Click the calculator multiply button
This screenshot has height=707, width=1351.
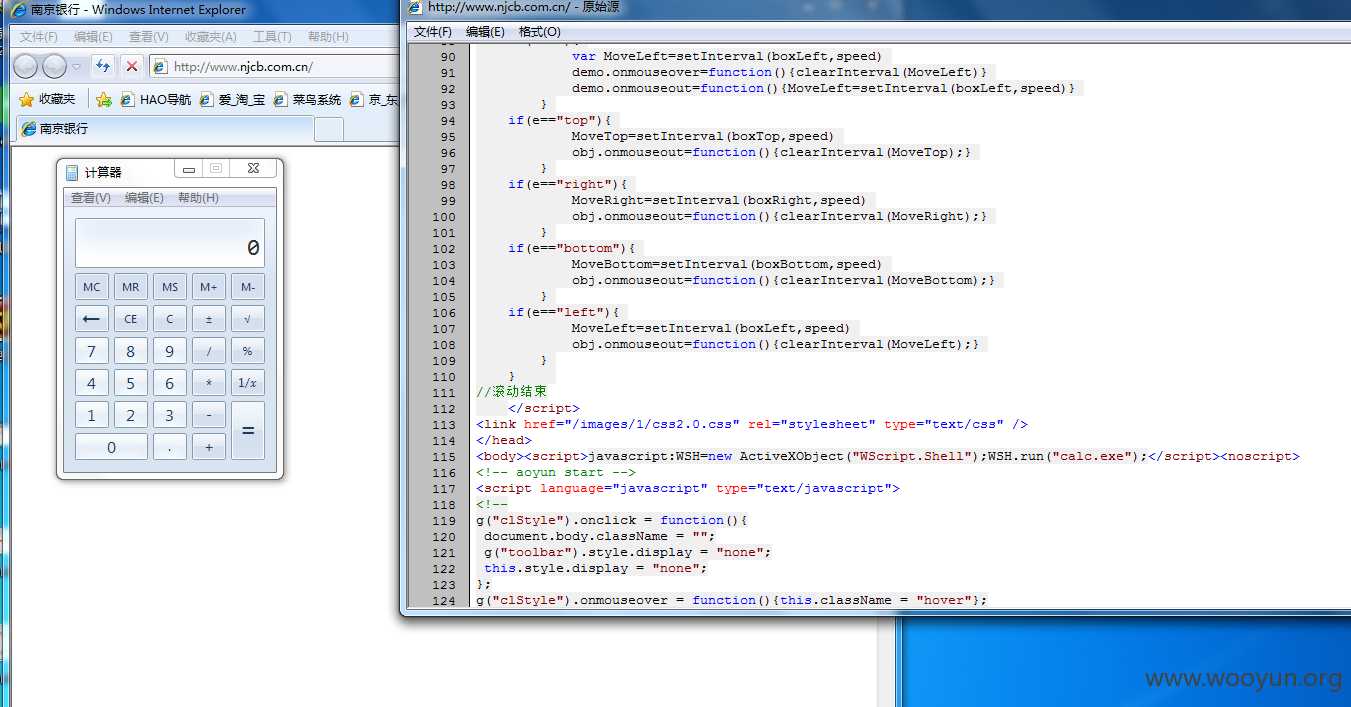point(209,383)
